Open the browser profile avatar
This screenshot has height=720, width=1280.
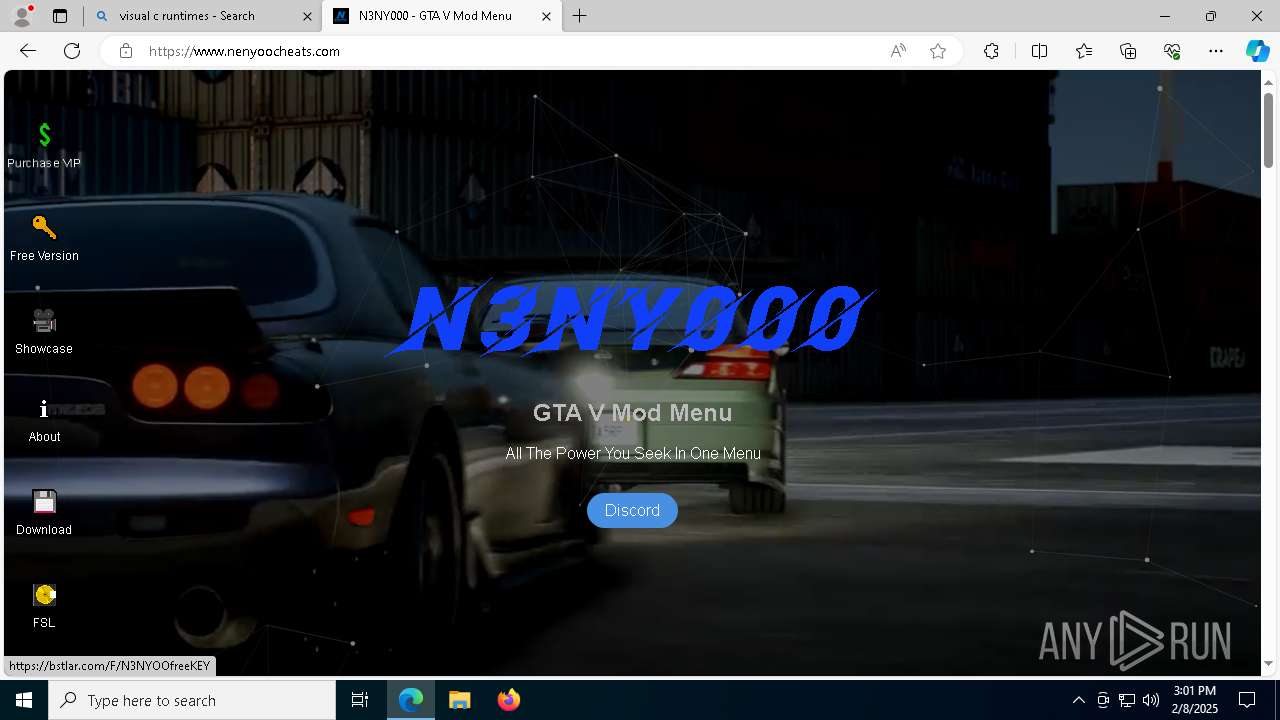(x=21, y=16)
